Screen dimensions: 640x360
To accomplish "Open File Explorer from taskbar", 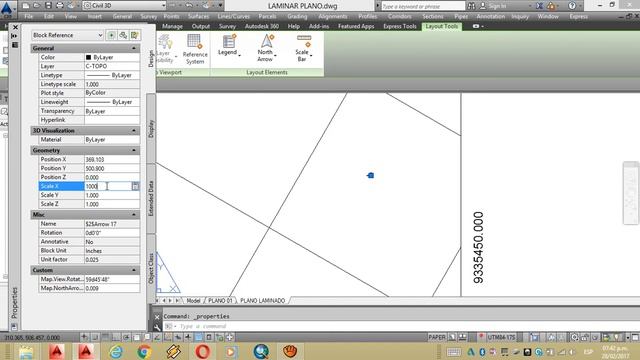I will click(x=26, y=351).
